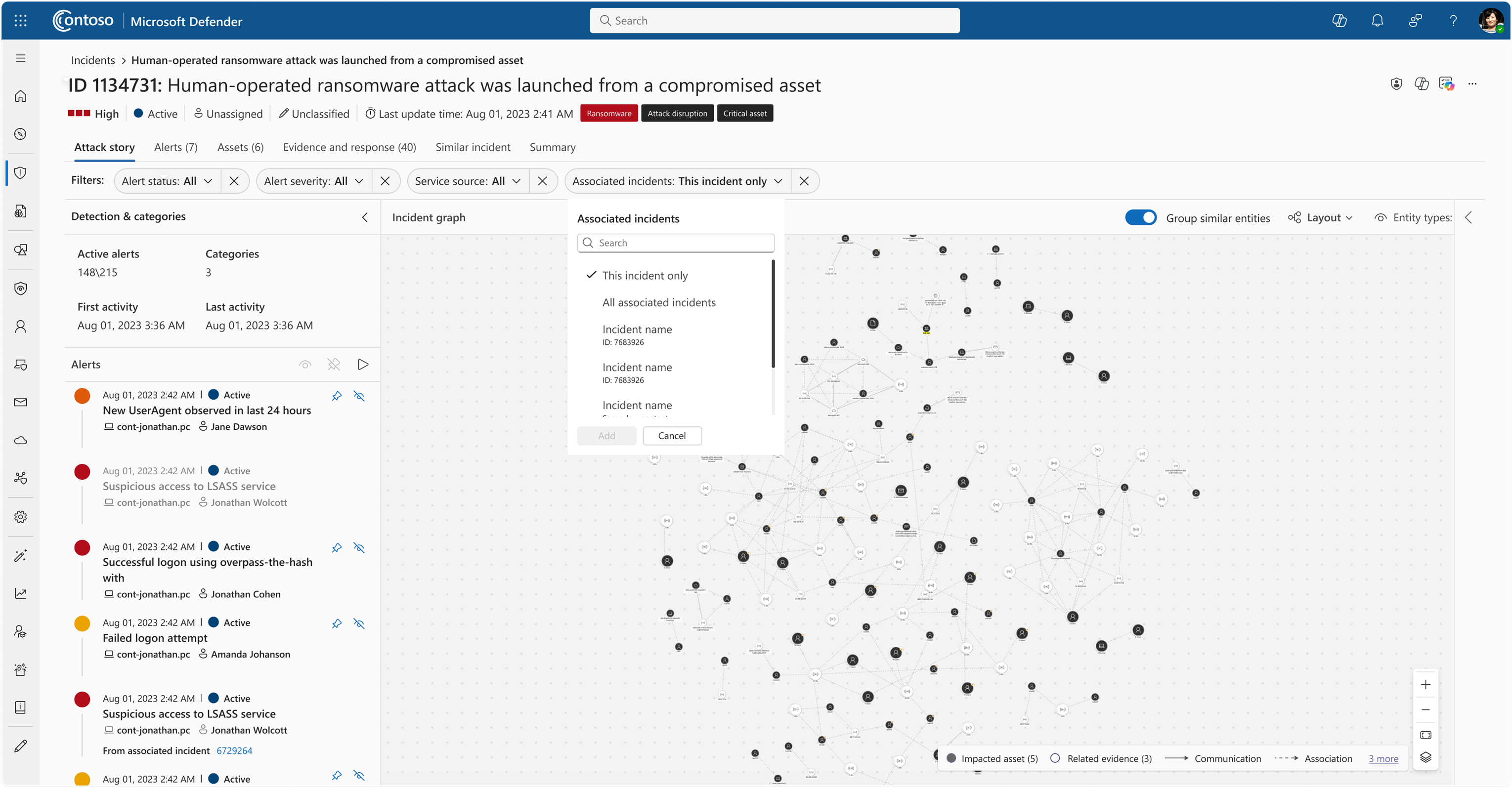Click the shield-with-person icon beside incident title

point(1396,84)
